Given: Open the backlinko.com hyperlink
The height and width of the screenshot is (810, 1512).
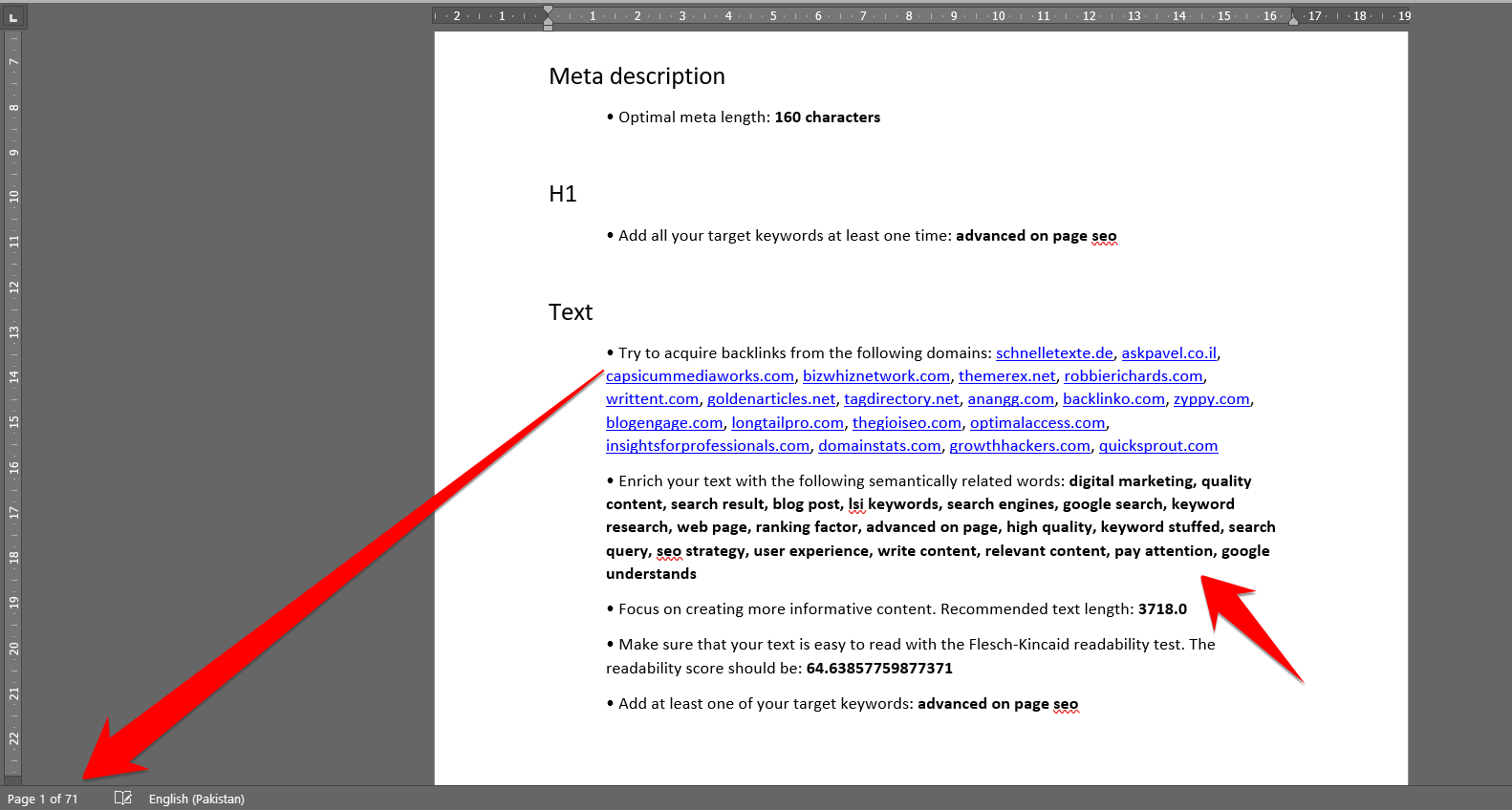Looking at the screenshot, I should click(1112, 399).
